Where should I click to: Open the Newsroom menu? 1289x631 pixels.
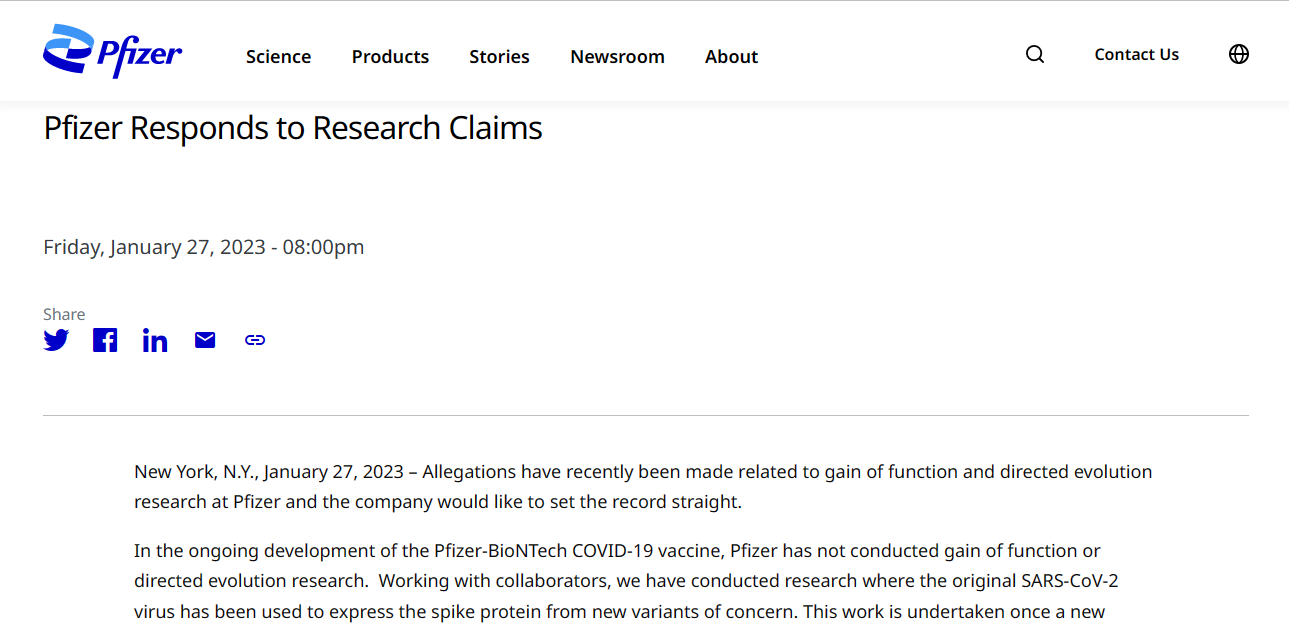pos(617,57)
